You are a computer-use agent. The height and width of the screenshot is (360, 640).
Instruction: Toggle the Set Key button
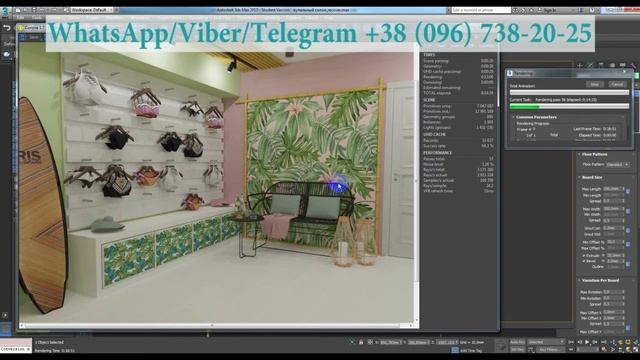click(518, 350)
